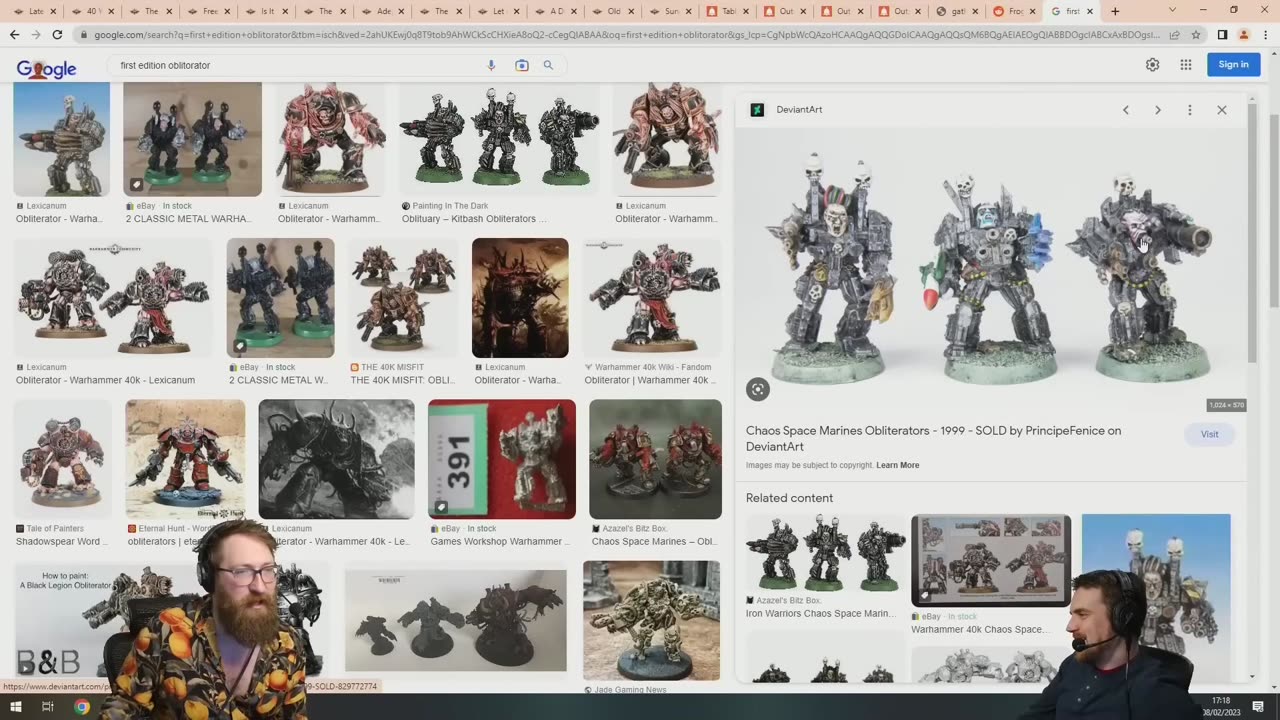Open Jade Gaming News result image
Screen dimensions: 1280x720
pos(652,620)
